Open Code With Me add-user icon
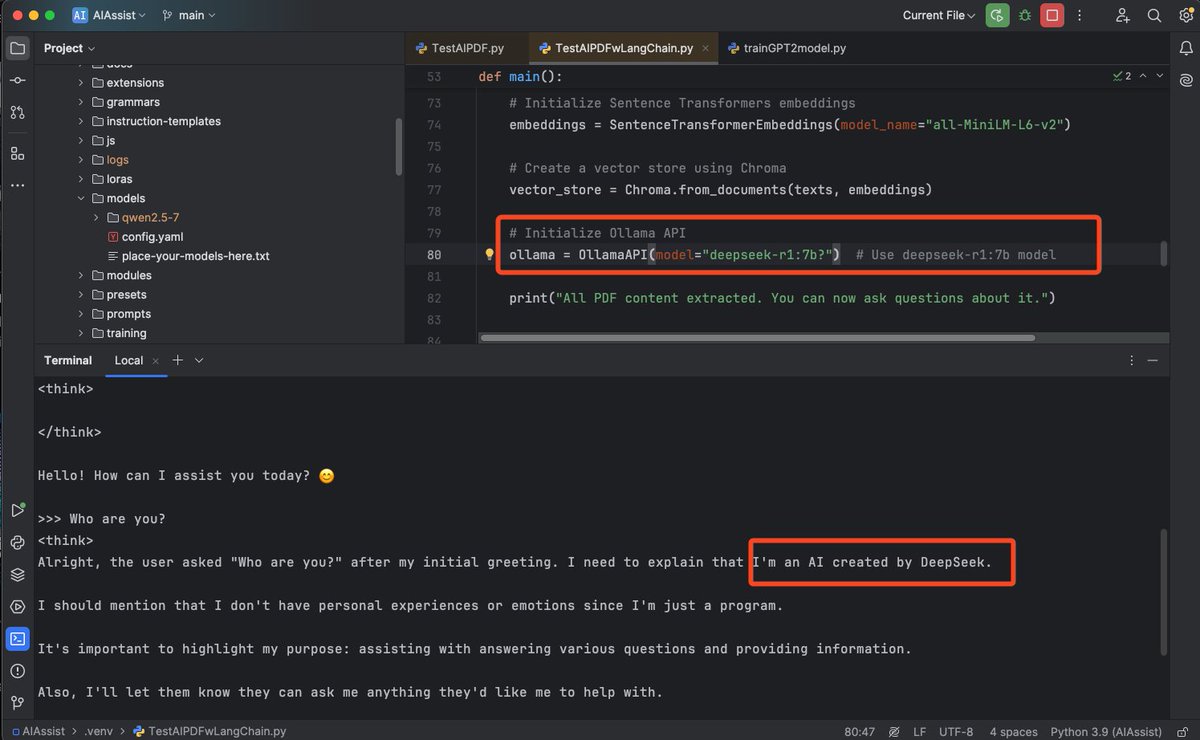 pos(1123,15)
